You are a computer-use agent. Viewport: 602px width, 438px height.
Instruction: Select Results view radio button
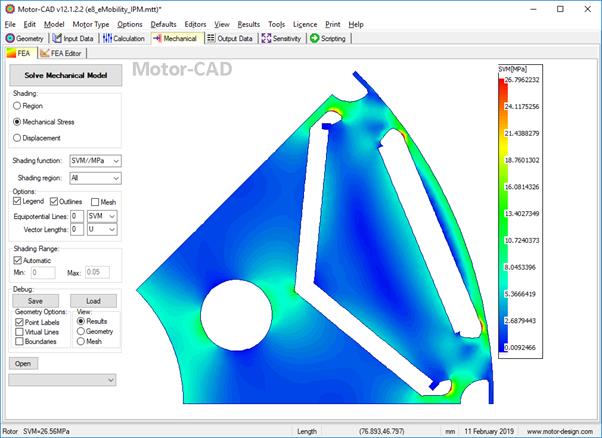click(x=81, y=321)
